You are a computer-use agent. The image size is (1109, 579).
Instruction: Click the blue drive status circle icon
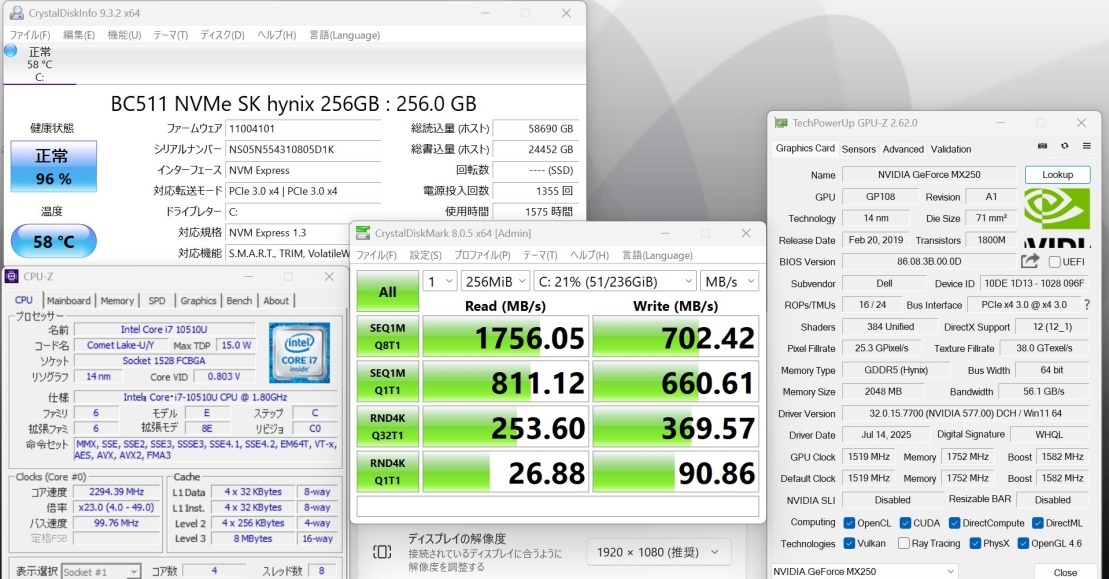point(10,50)
